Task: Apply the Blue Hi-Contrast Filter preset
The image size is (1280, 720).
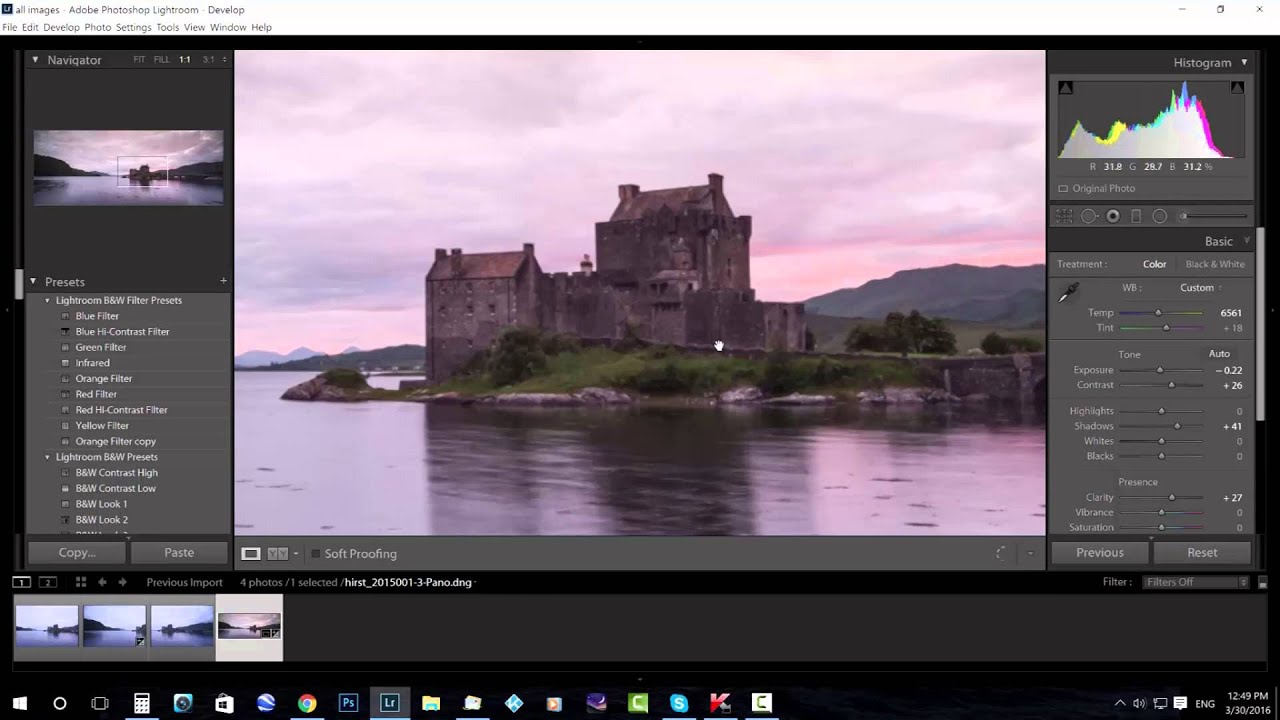Action: click(122, 332)
